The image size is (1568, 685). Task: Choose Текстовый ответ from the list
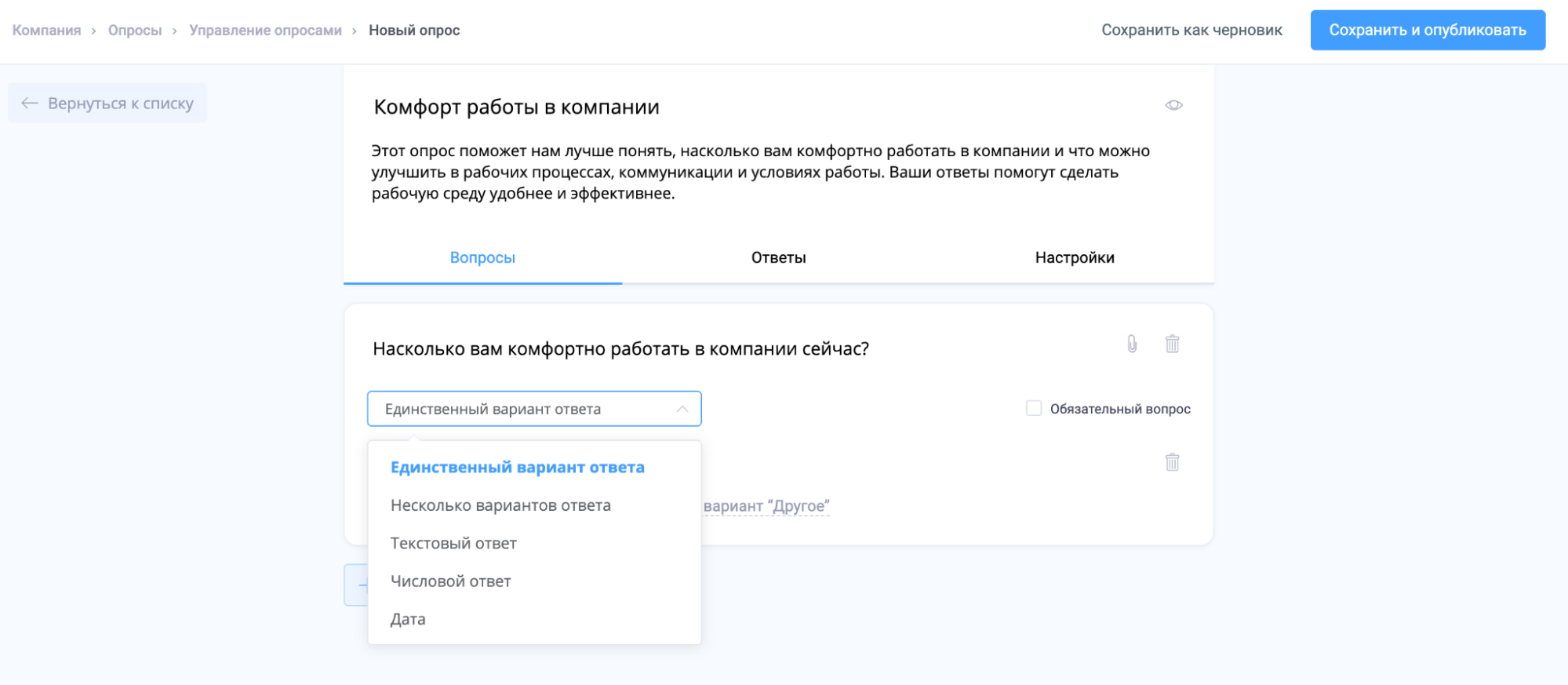[453, 543]
